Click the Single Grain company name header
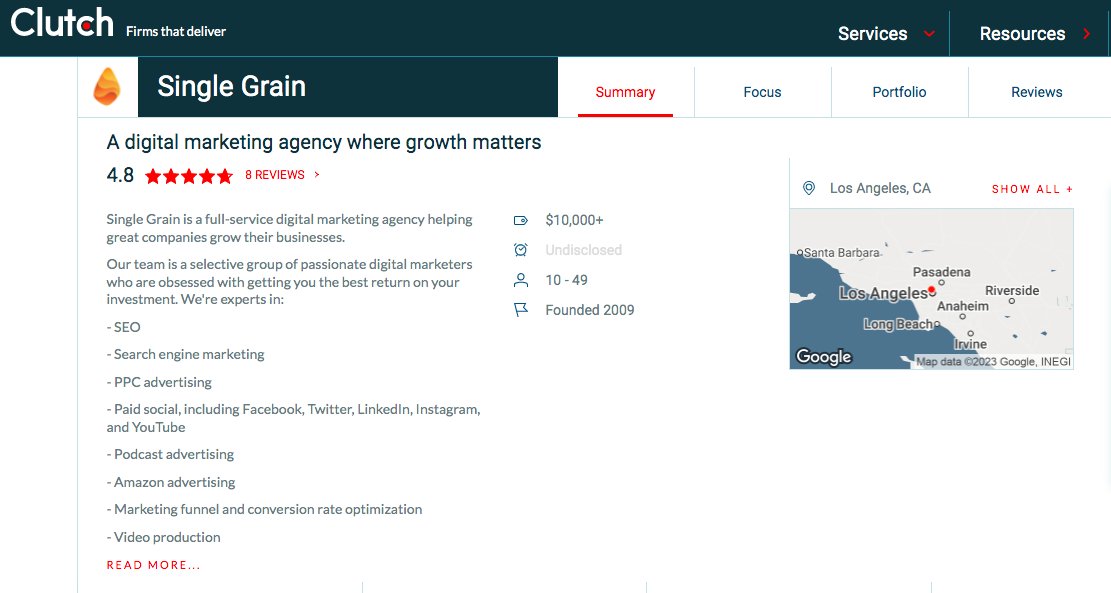This screenshot has height=593, width=1111. pyautogui.click(x=231, y=87)
